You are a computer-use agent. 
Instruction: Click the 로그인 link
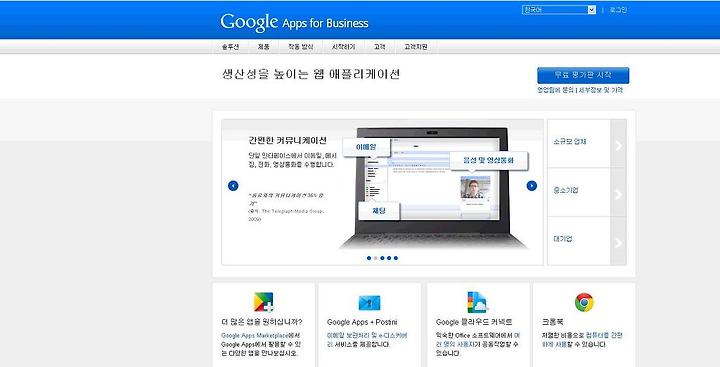point(618,10)
